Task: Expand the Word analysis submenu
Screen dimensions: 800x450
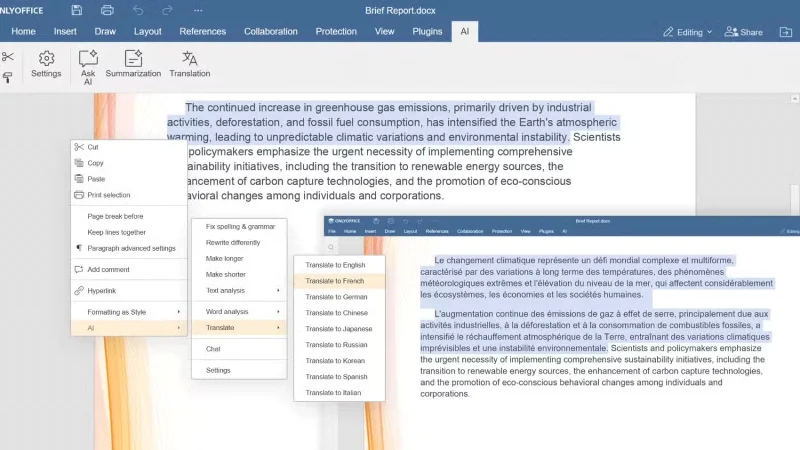Action: [x=239, y=311]
